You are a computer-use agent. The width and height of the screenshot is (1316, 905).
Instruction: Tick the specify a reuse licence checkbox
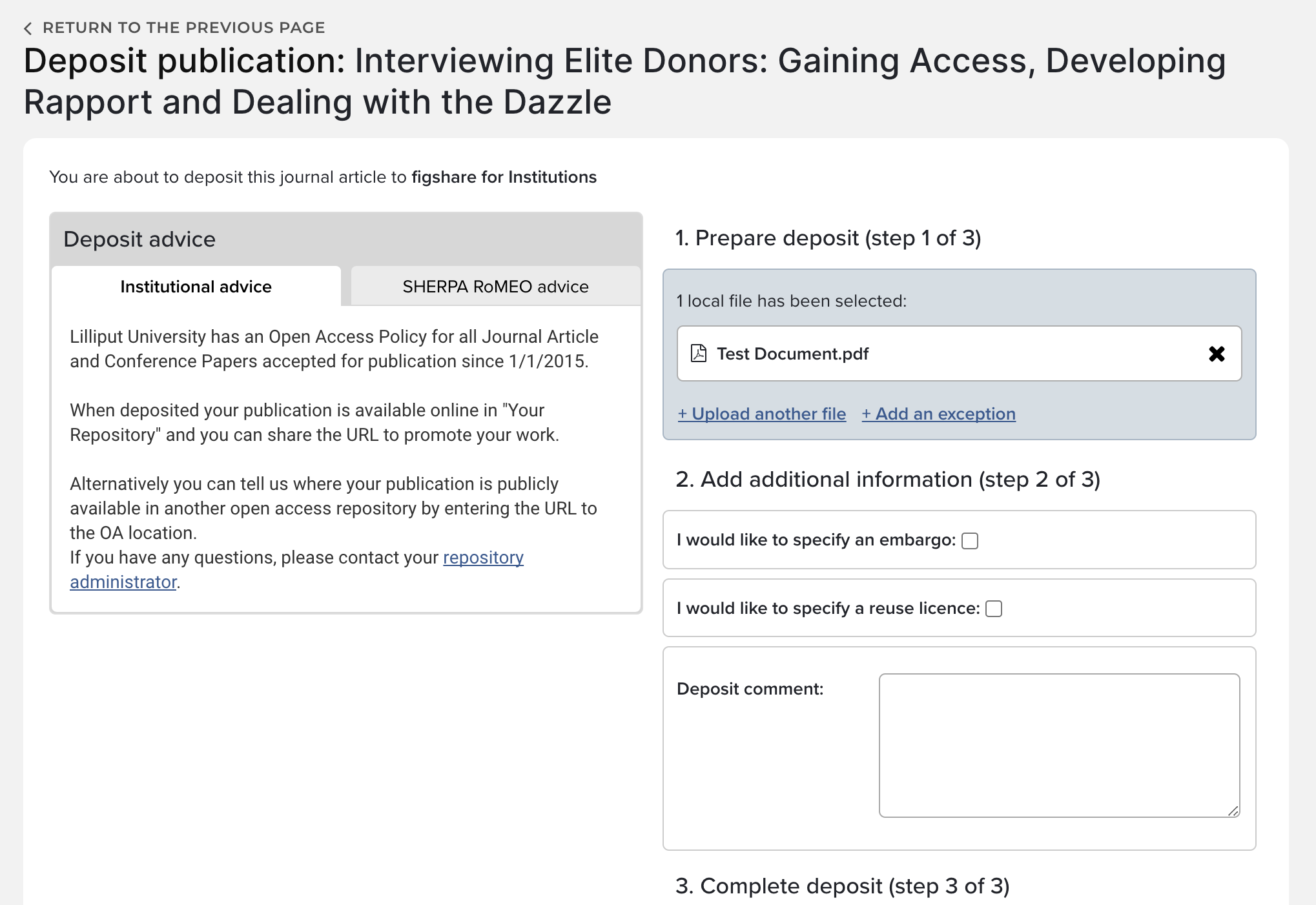pos(994,609)
